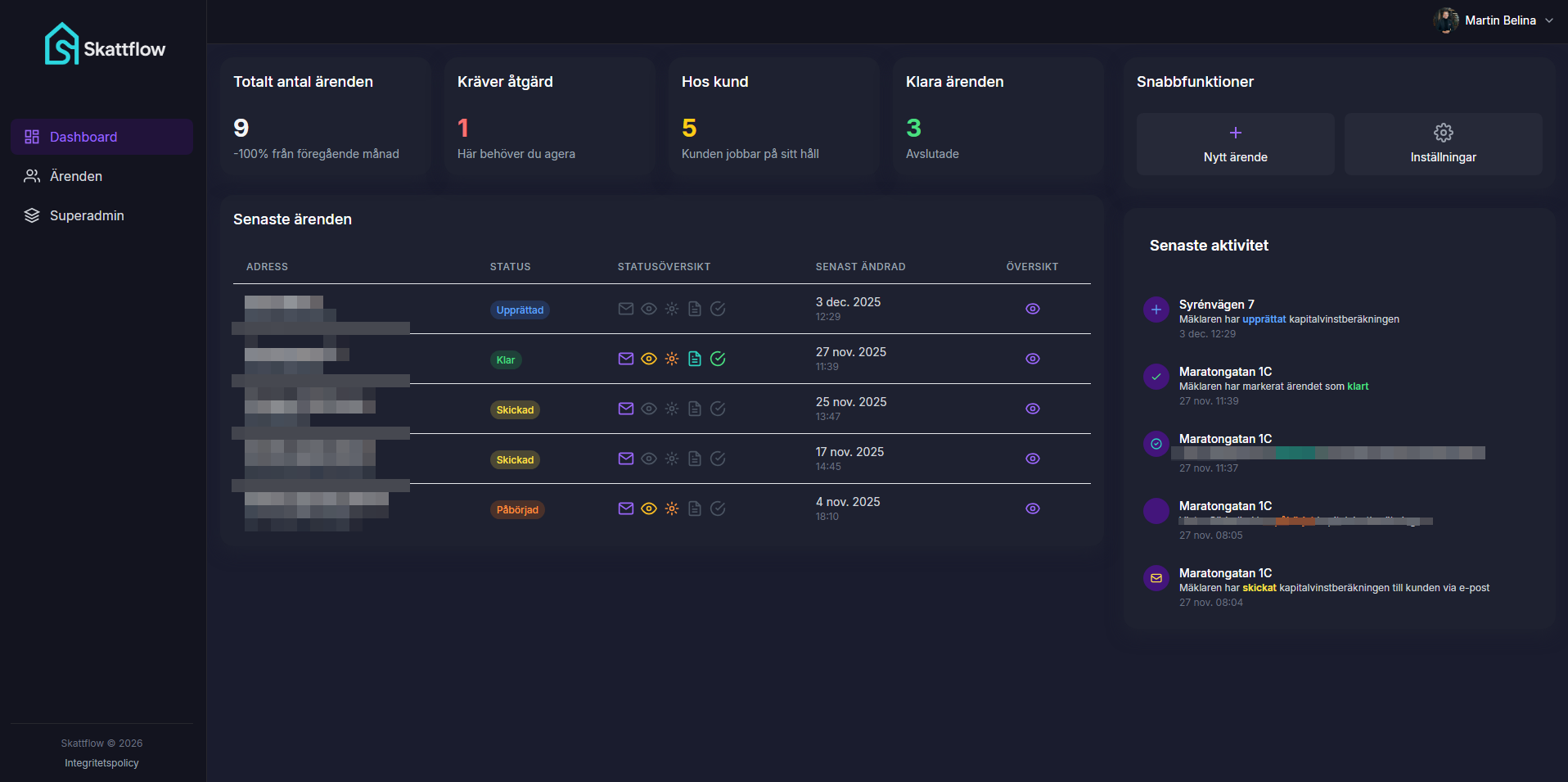Click the plus icon beside Syrénvägen 7 activity

1156,310
